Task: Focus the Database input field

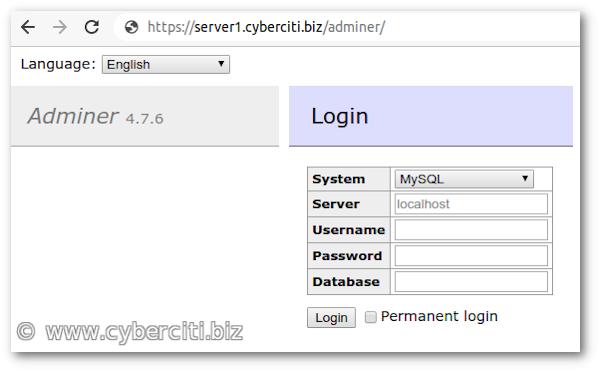Action: 471,282
